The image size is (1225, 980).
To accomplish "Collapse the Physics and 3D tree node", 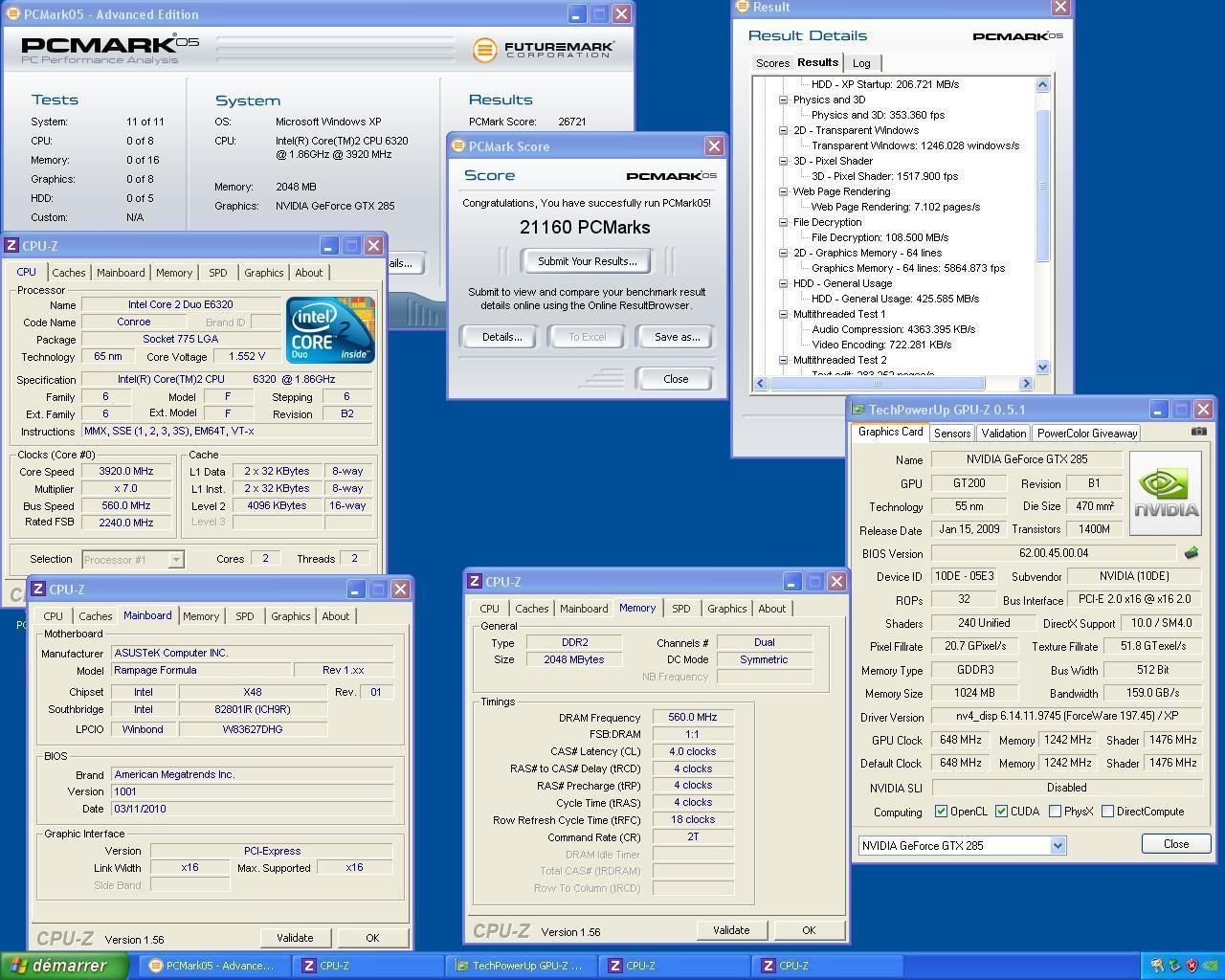I will tap(783, 100).
